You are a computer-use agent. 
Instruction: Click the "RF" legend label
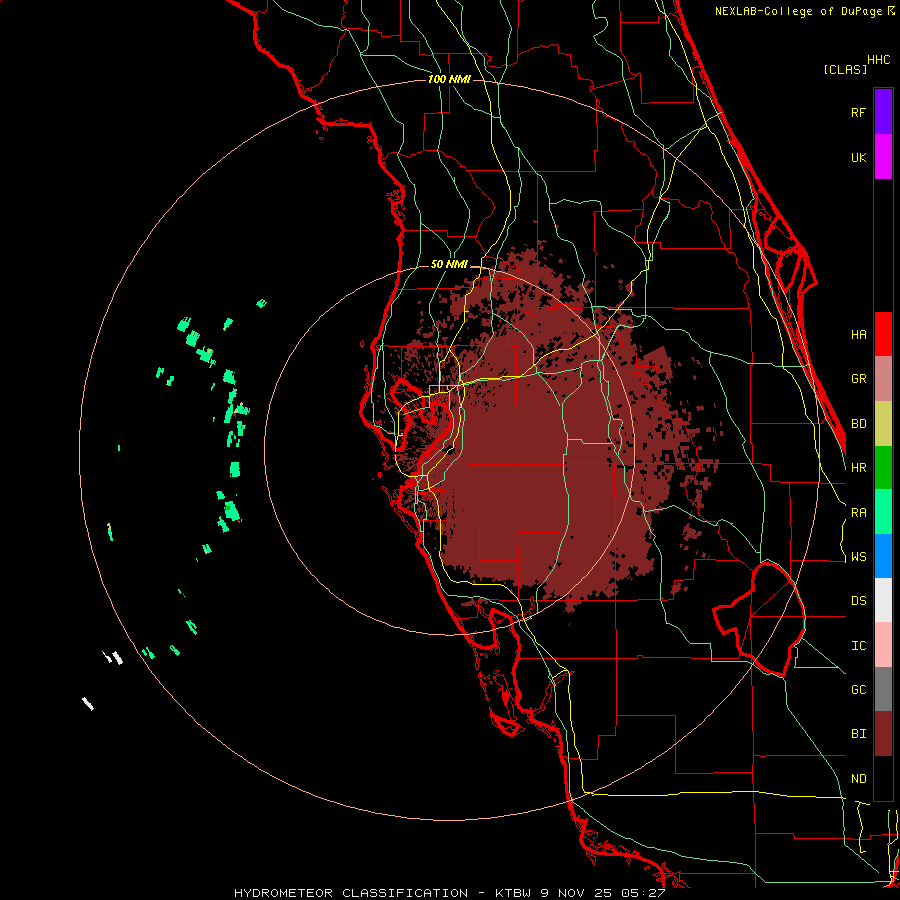coord(858,112)
